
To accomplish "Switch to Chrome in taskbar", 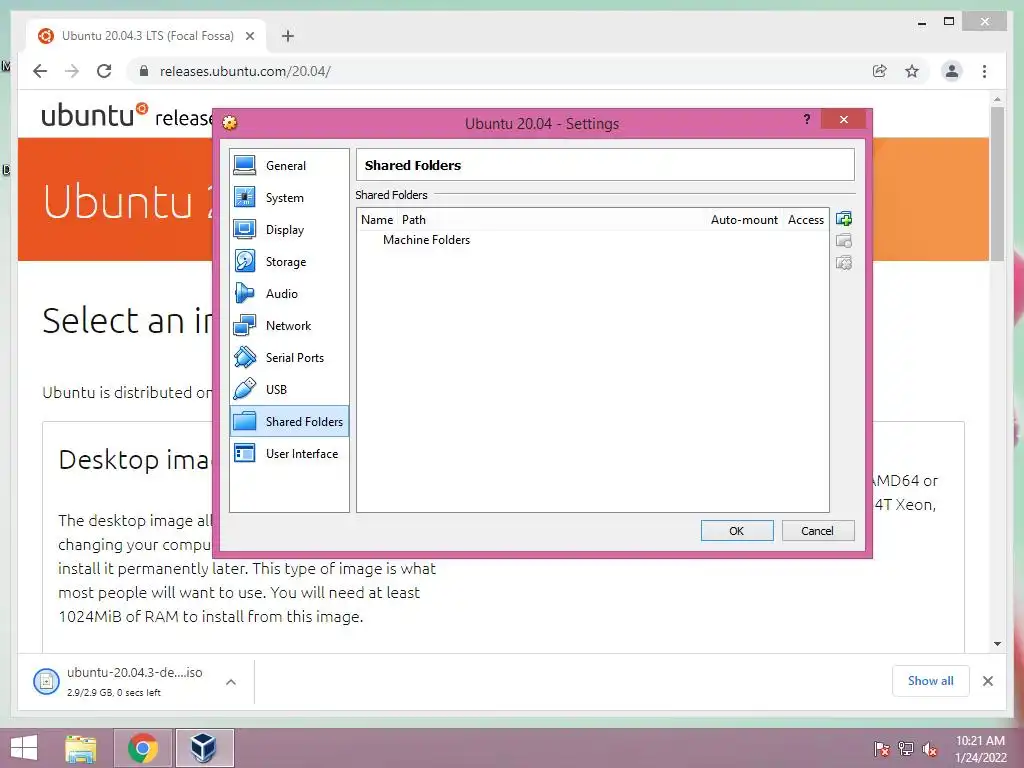I will point(143,748).
